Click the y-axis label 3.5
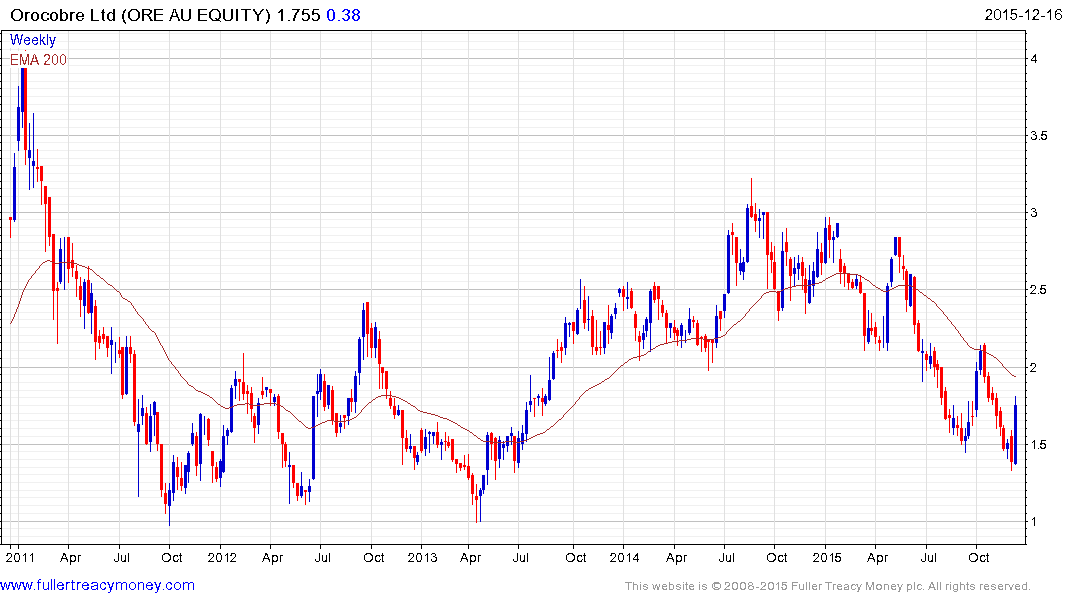This screenshot has width=1075, height=600. coord(1039,136)
